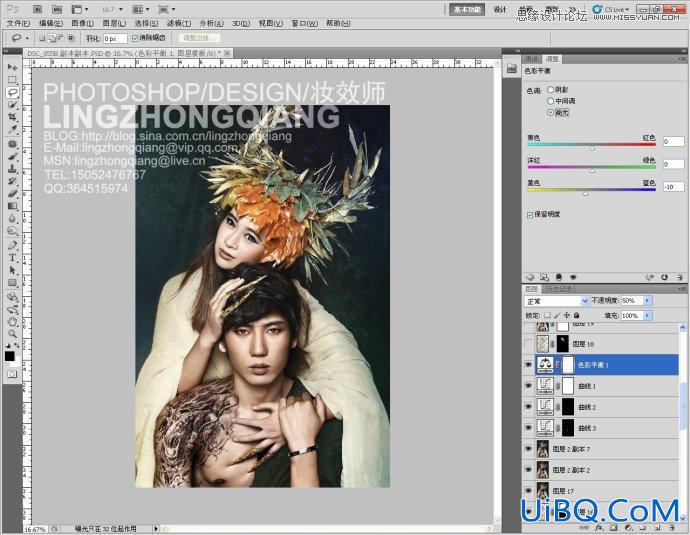The image size is (690, 535).
Task: Open the View Extras dropdown
Action: pos(80,9)
